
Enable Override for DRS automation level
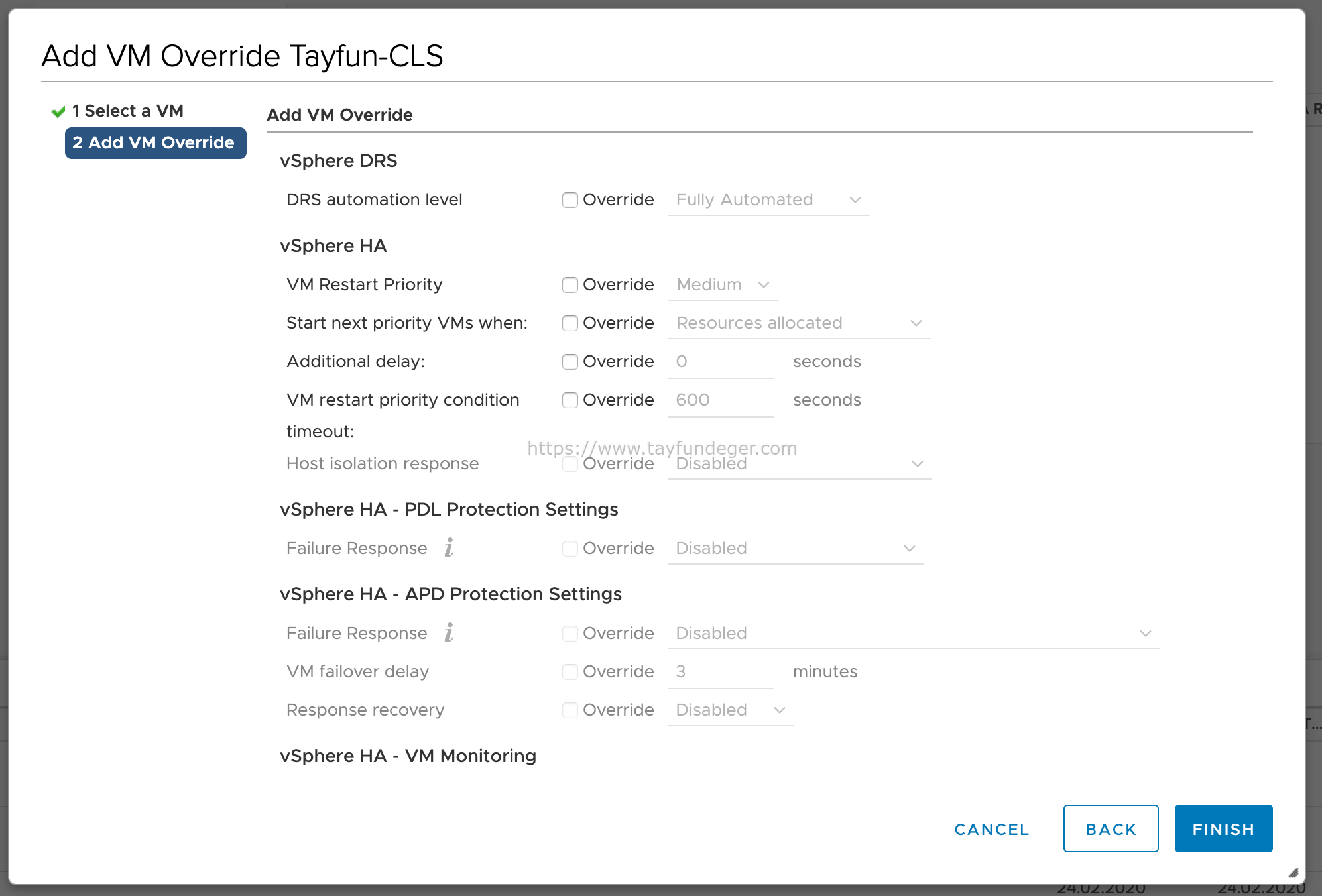tap(570, 200)
